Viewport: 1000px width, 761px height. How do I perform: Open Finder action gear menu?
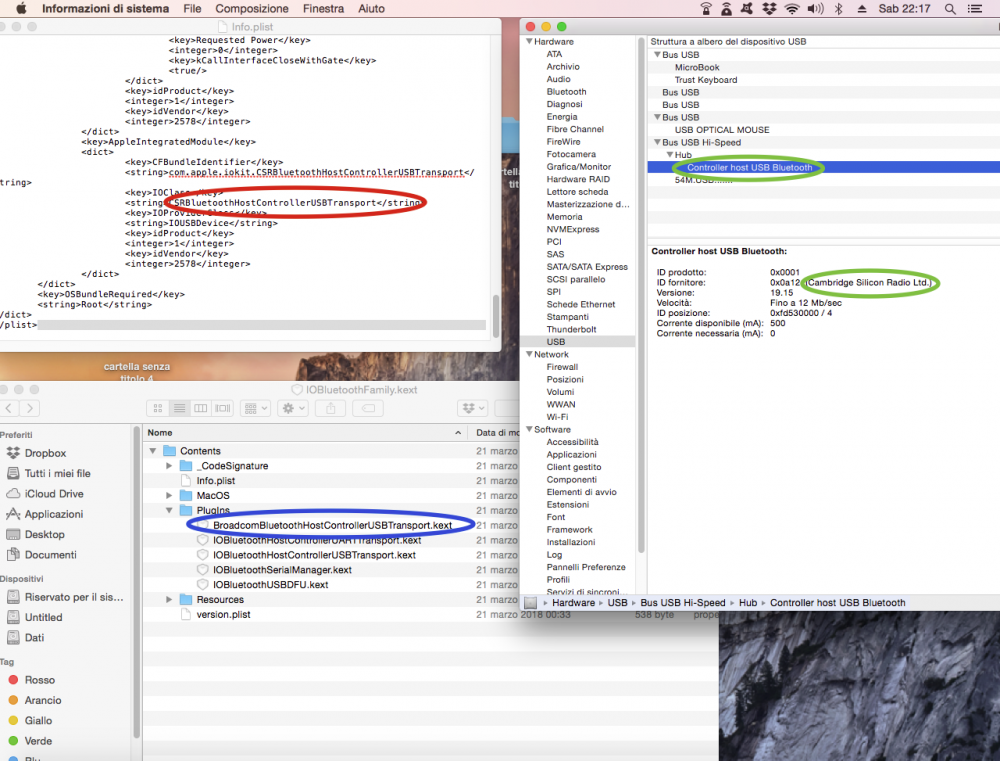coord(293,408)
